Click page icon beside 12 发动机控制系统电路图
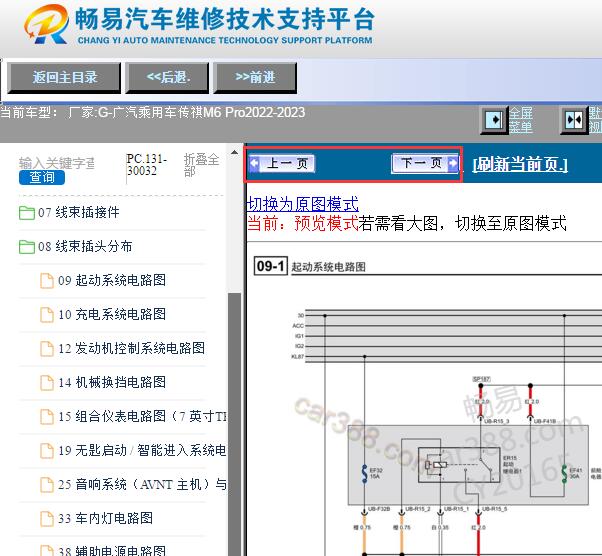The image size is (602, 556). pos(47,349)
